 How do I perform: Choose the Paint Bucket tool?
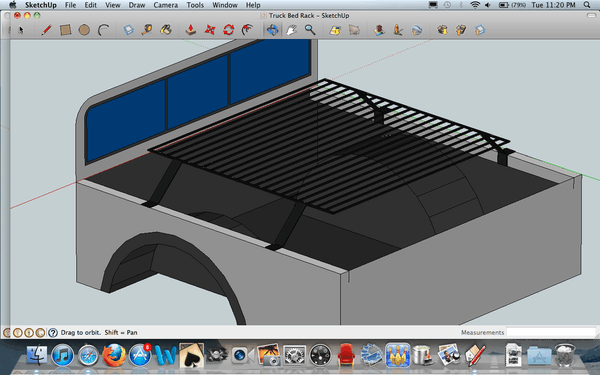click(x=166, y=30)
